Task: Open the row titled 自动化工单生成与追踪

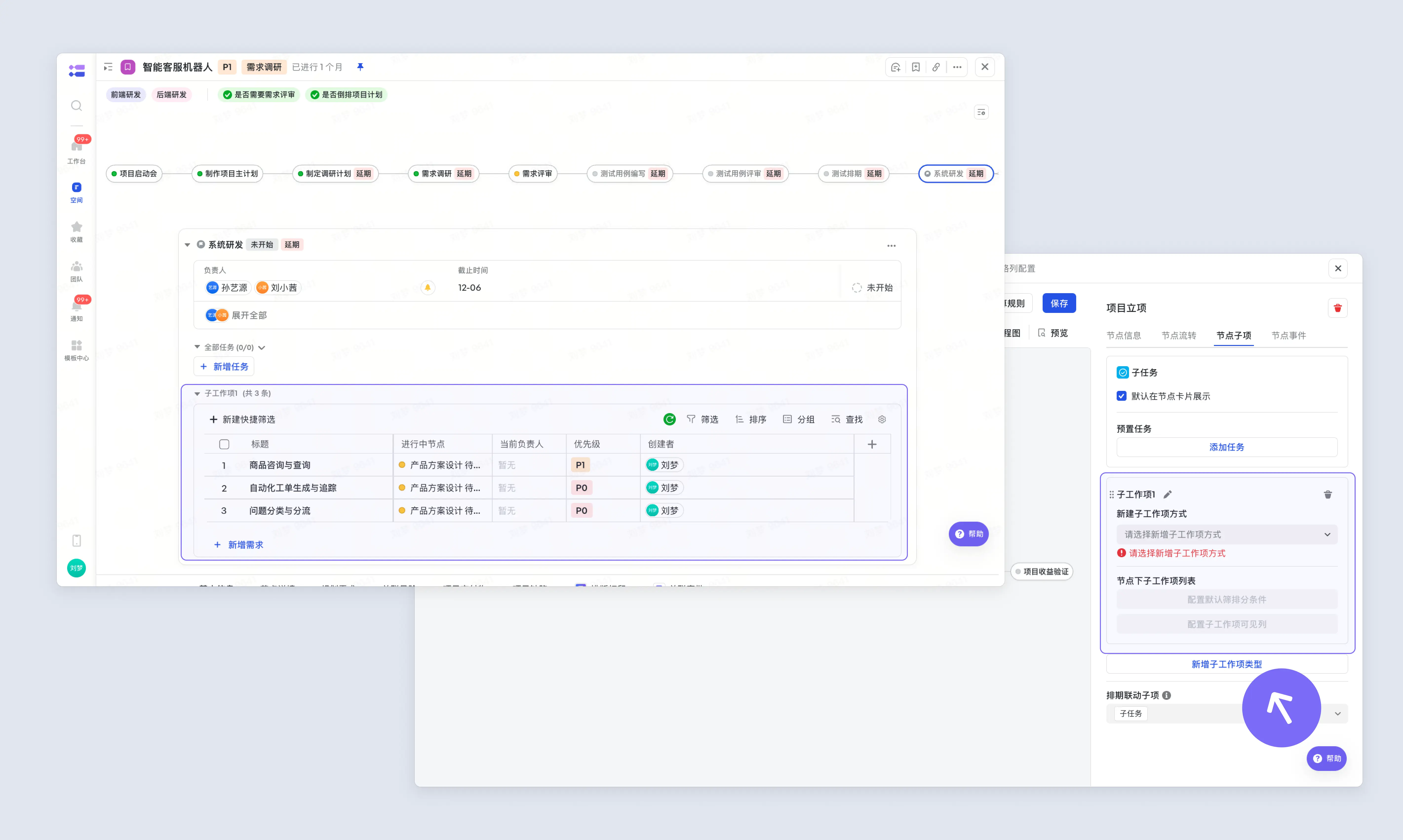Action: pyautogui.click(x=293, y=488)
